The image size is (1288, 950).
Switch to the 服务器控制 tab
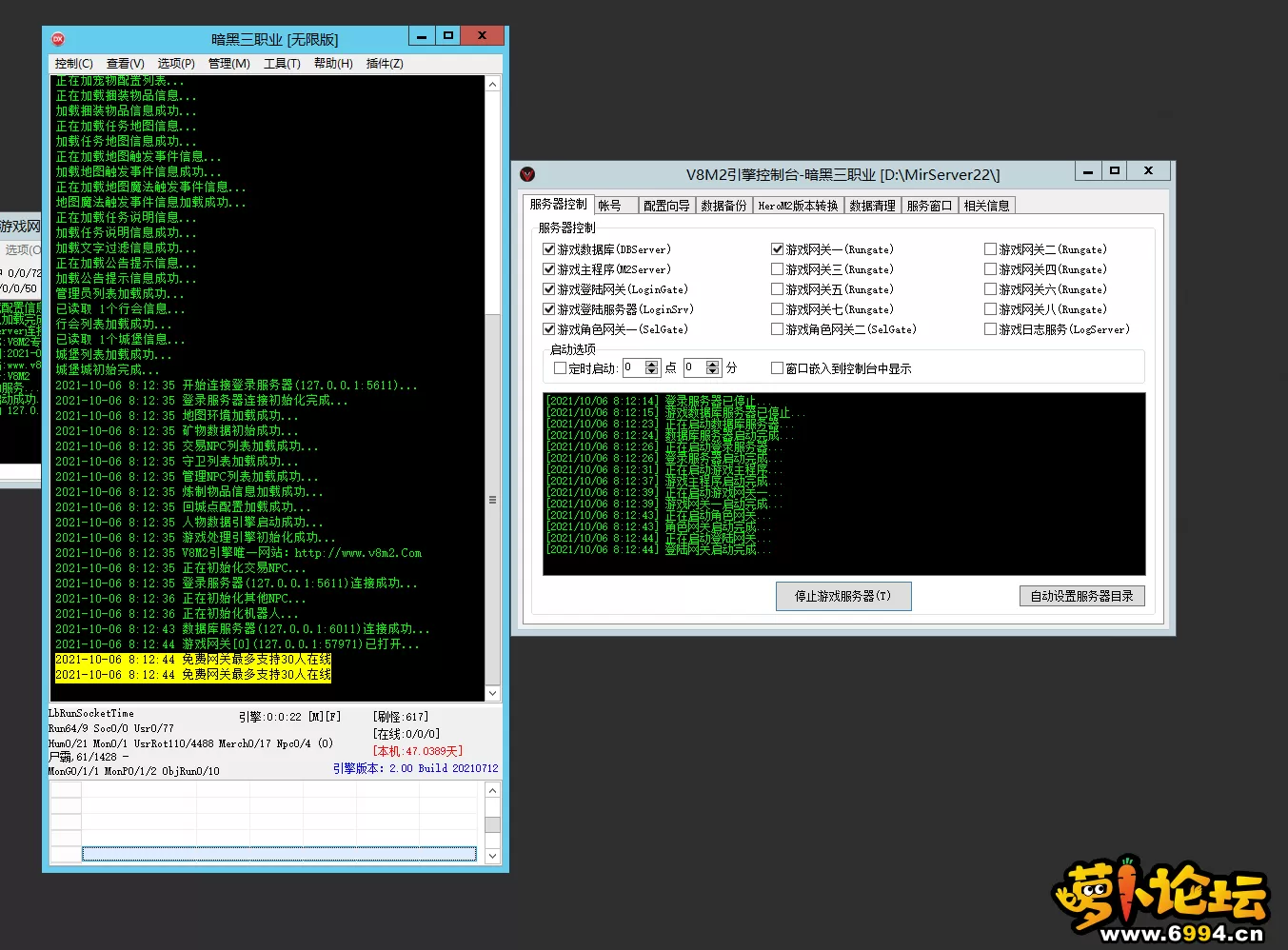pyautogui.click(x=559, y=205)
